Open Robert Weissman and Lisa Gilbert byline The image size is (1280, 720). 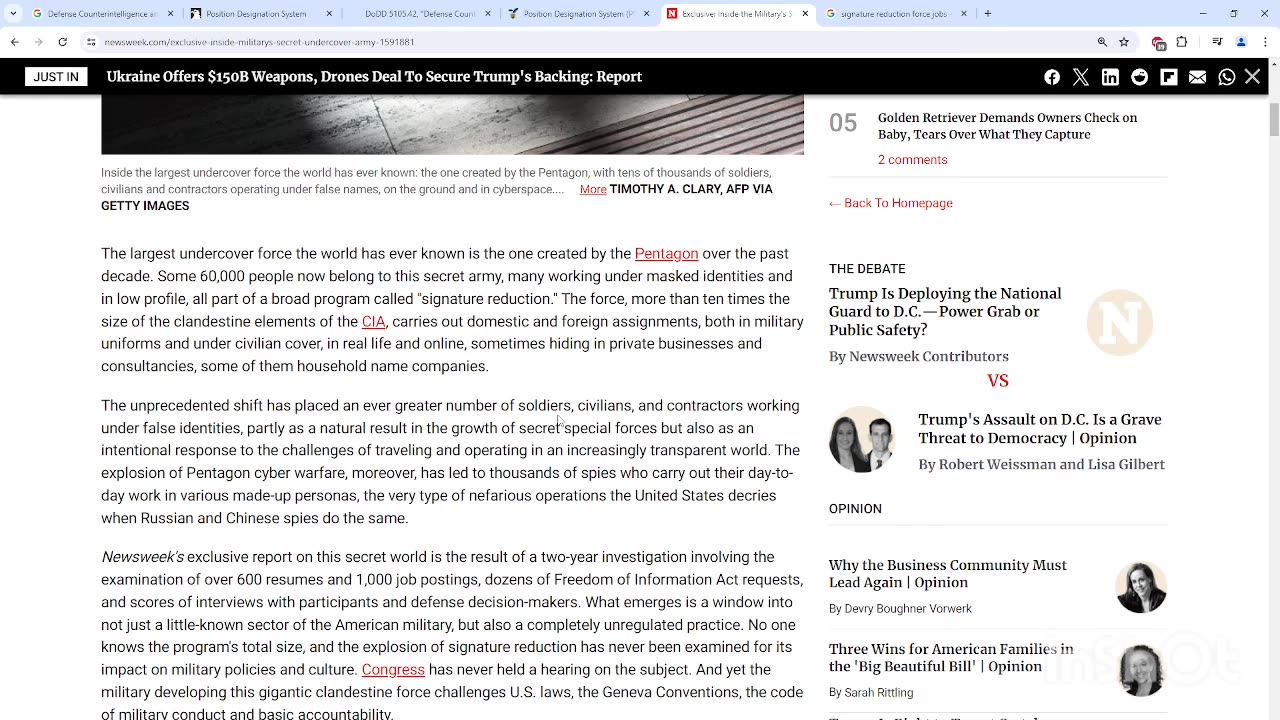pos(1041,464)
